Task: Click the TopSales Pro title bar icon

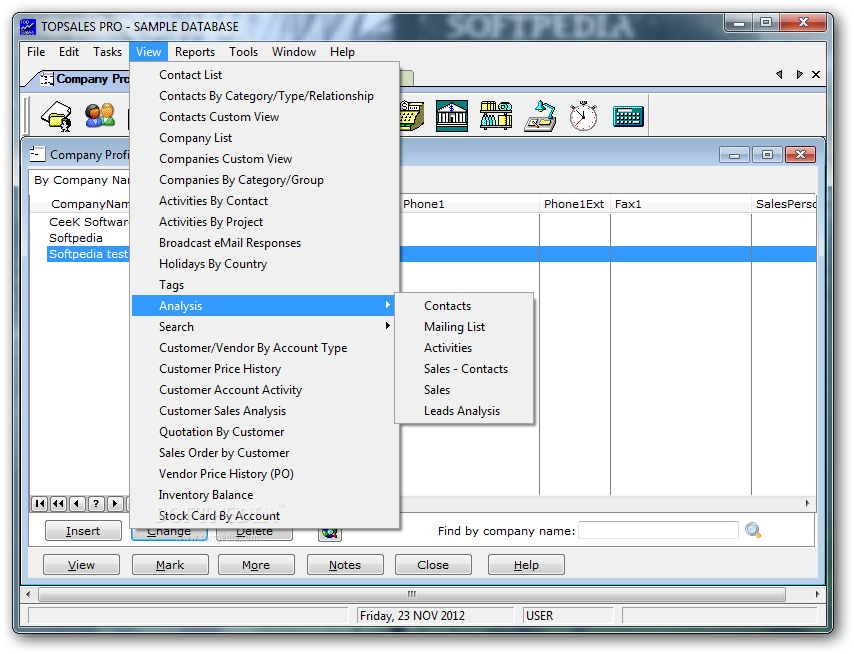Action: (x=28, y=27)
